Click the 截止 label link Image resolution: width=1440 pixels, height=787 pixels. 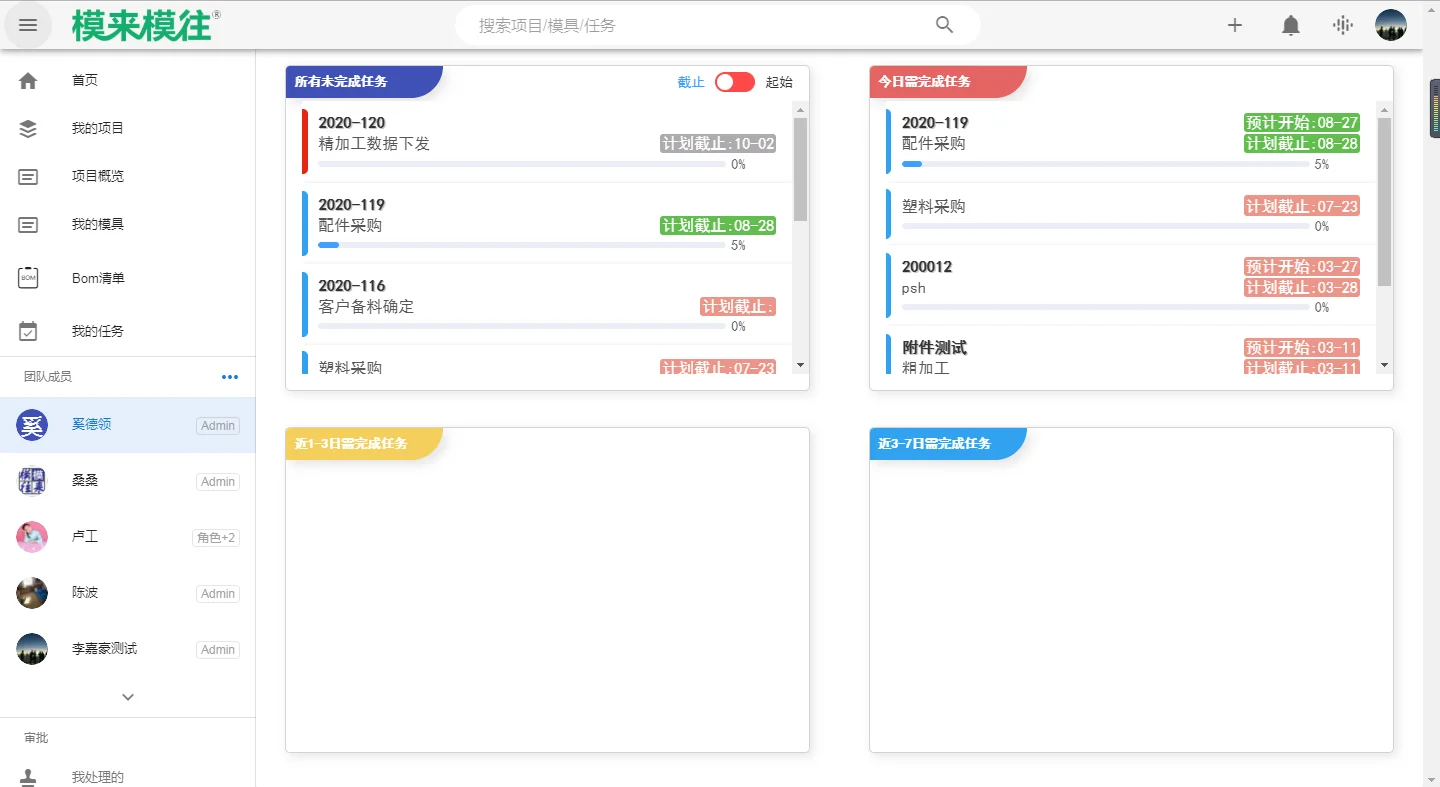point(691,82)
